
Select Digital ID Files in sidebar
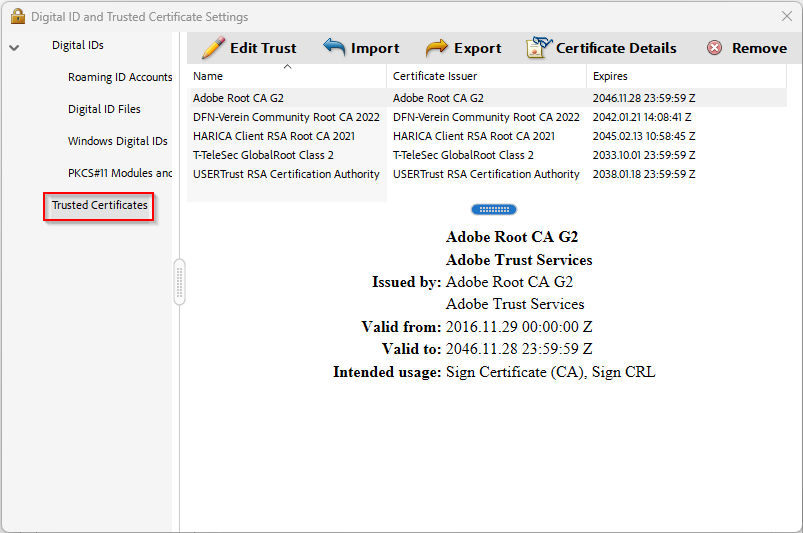(x=104, y=109)
